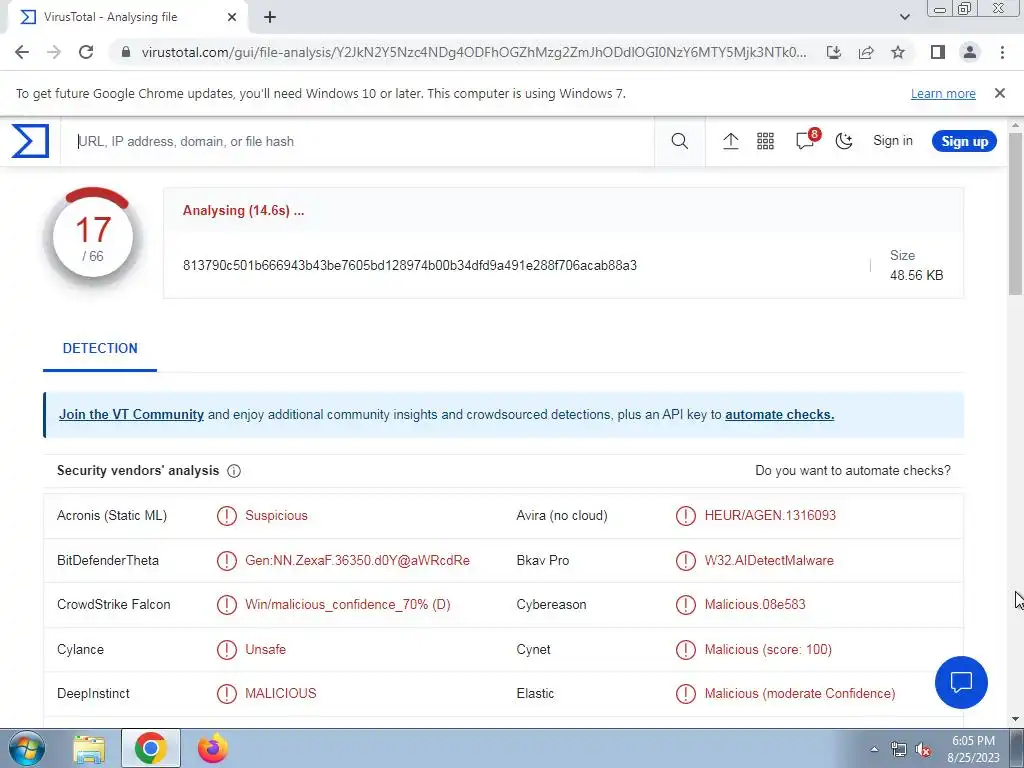Click the browser address bar URL

pos(474,52)
